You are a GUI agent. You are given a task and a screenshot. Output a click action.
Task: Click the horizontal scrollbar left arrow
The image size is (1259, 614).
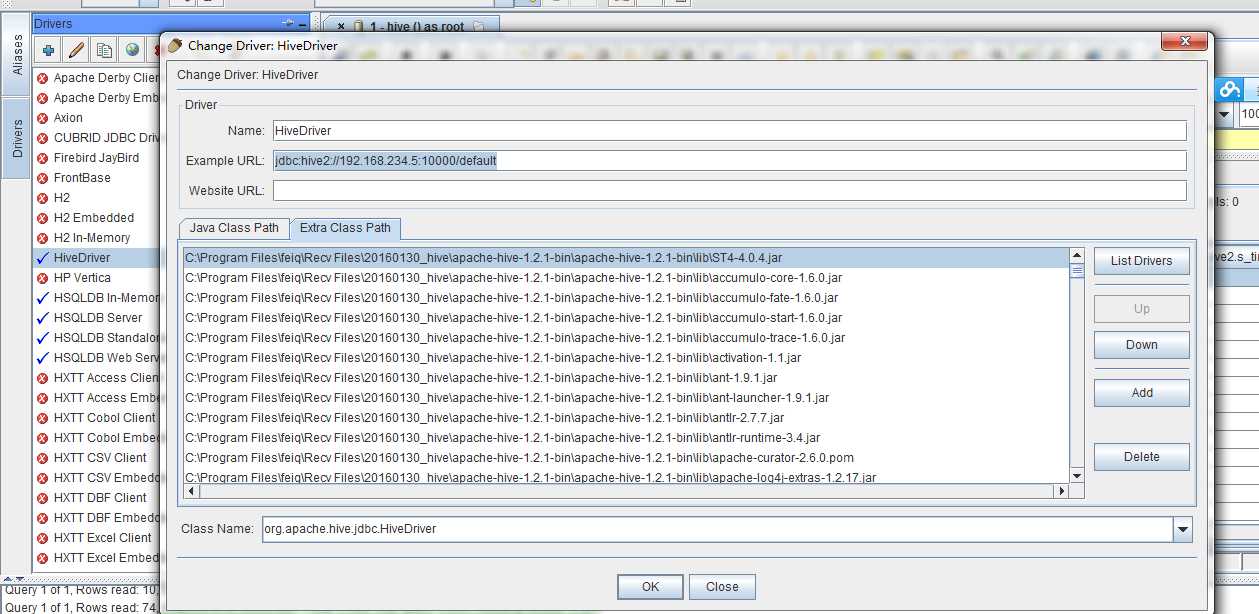(192, 491)
